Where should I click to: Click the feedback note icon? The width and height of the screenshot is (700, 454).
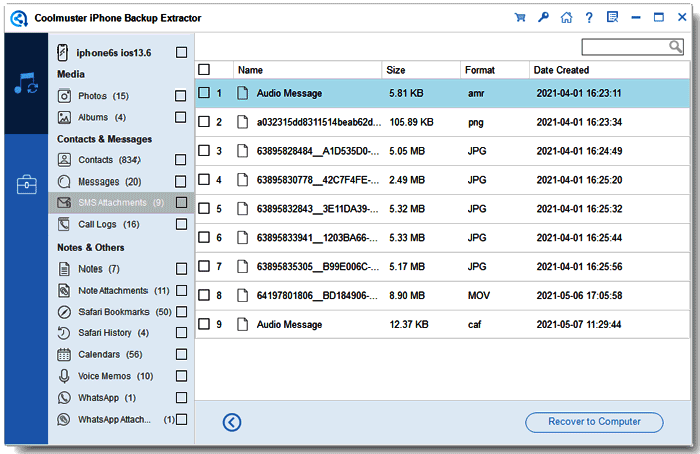coord(612,17)
